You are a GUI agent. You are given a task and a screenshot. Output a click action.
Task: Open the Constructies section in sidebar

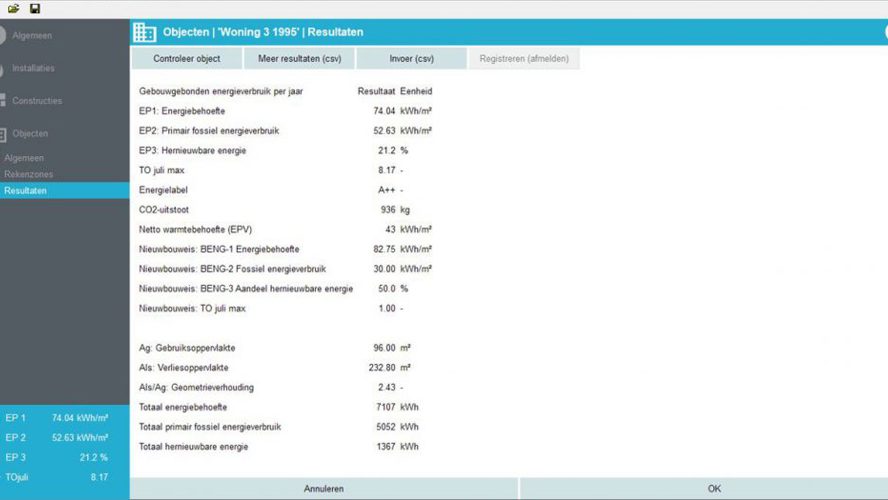point(37,101)
